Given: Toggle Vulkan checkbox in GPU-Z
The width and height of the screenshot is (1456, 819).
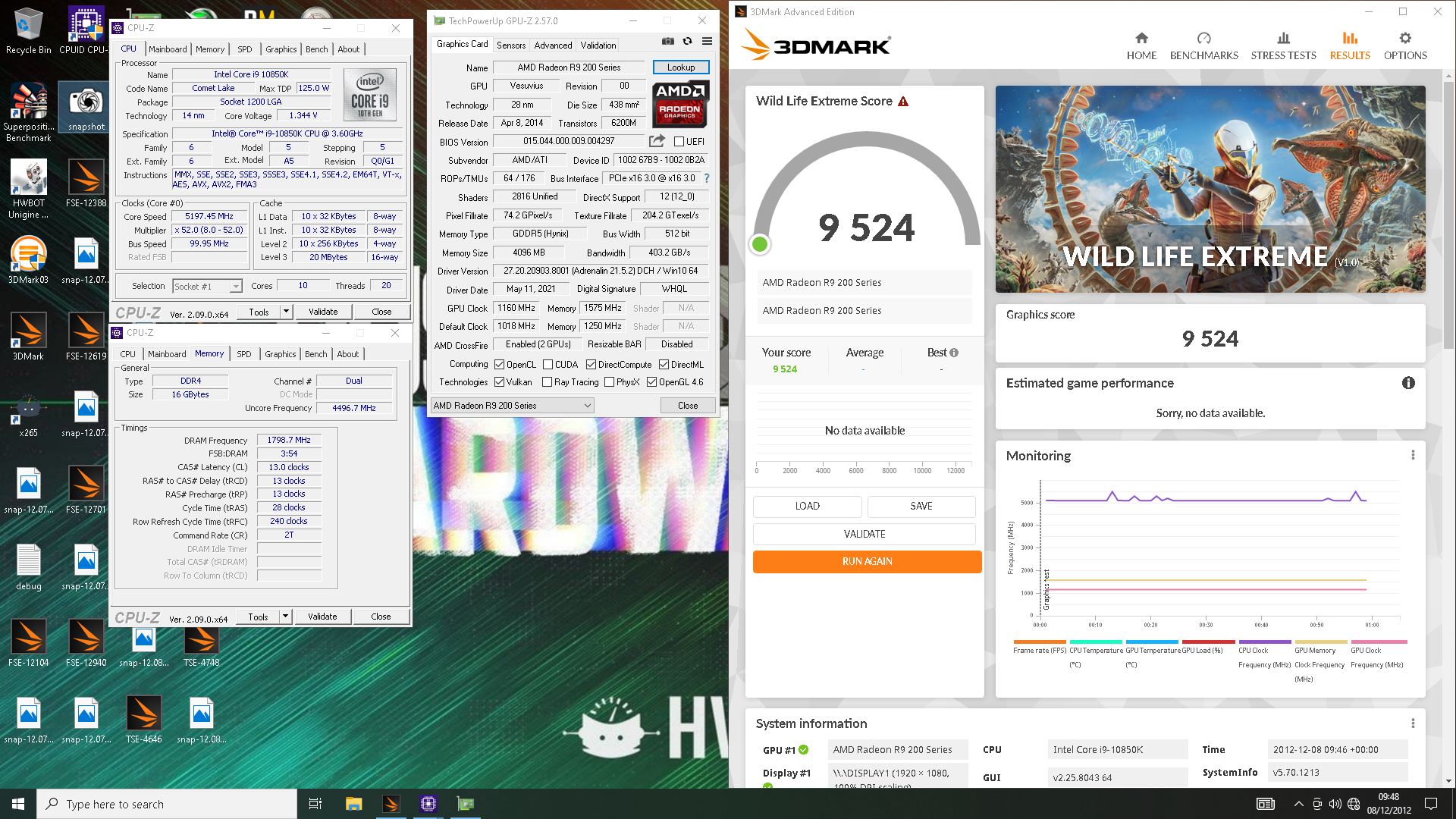Looking at the screenshot, I should coord(499,382).
